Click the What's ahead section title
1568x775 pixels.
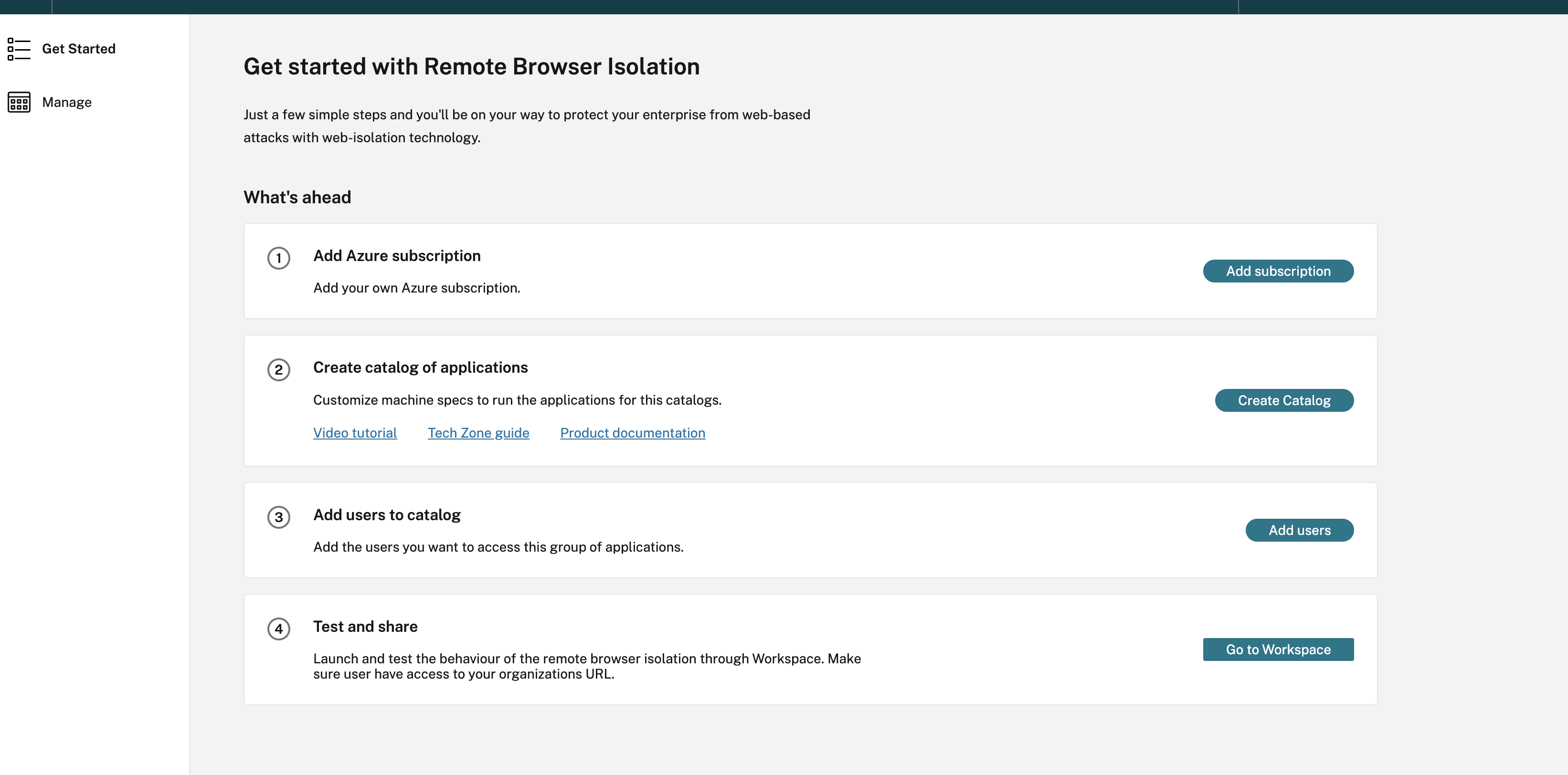click(x=297, y=197)
